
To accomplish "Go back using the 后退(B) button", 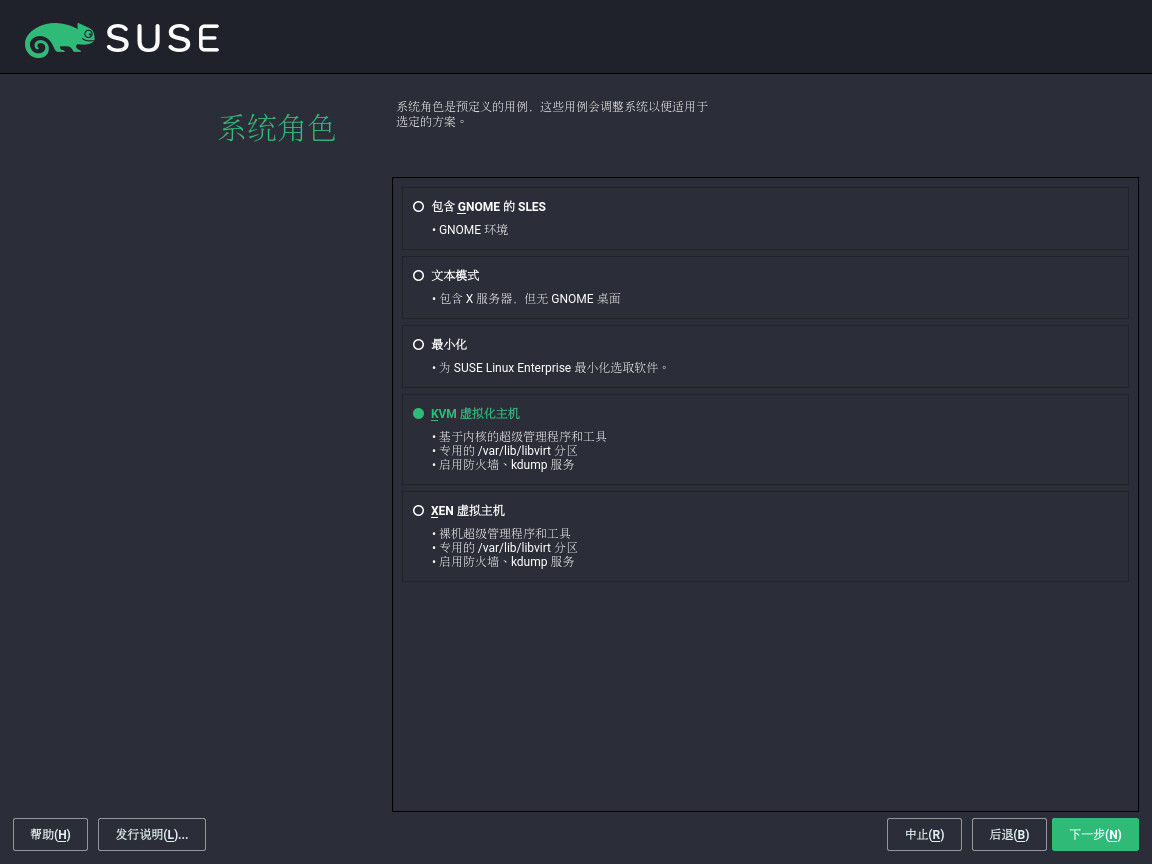I will pyautogui.click(x=1009, y=835).
